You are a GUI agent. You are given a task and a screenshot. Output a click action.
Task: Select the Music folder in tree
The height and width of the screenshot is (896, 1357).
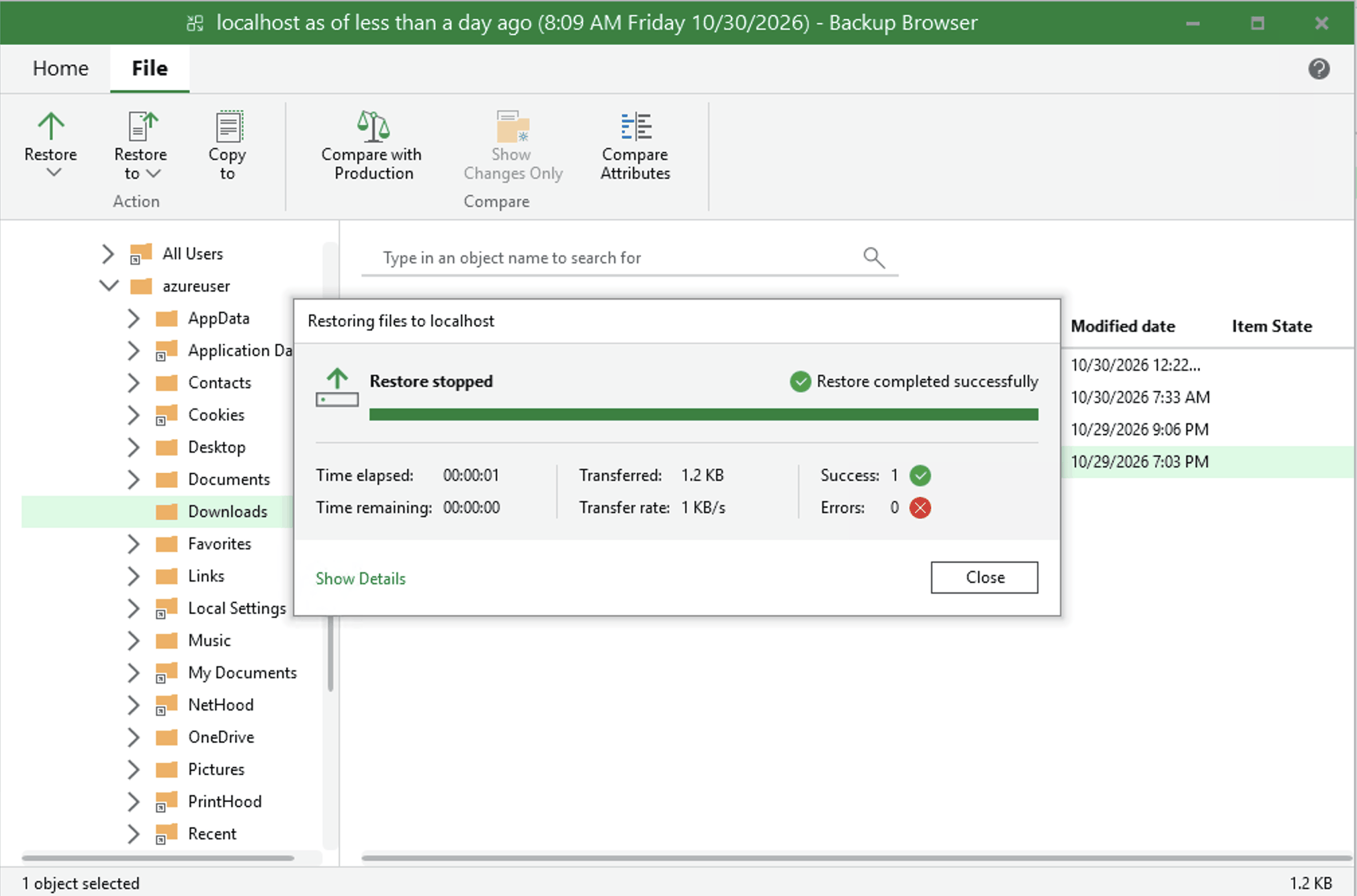[x=210, y=641]
